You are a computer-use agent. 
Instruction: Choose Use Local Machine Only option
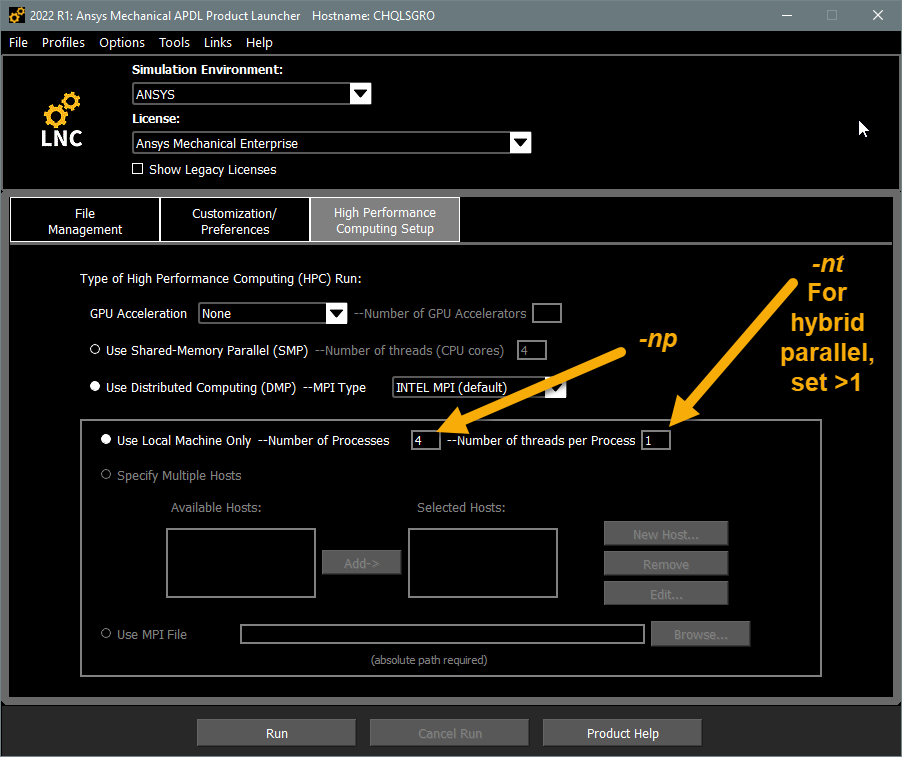105,438
